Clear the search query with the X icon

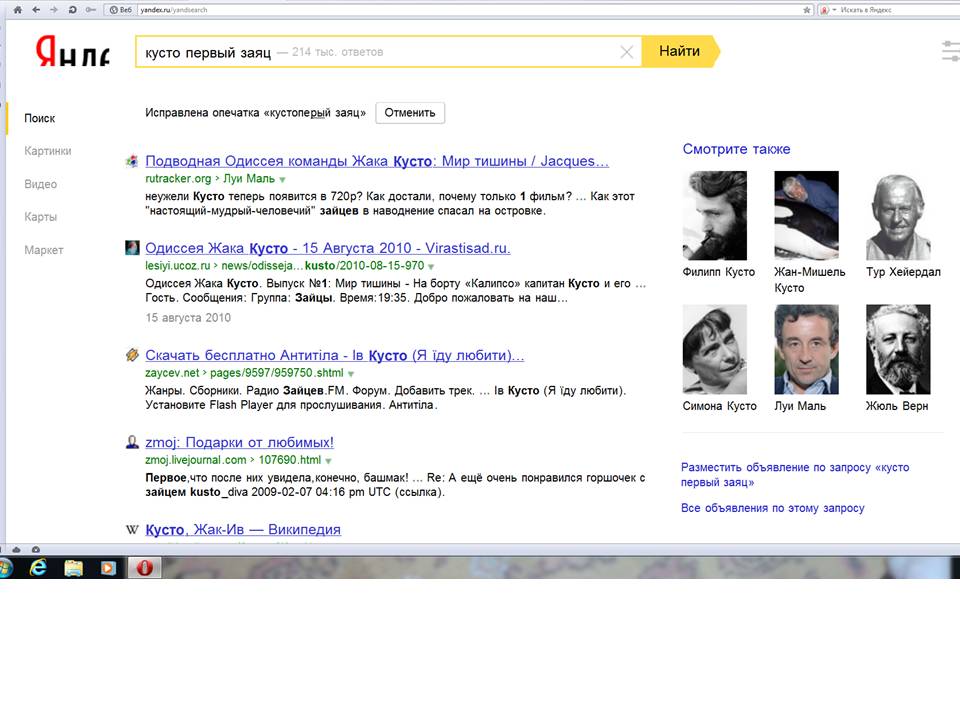tap(627, 52)
